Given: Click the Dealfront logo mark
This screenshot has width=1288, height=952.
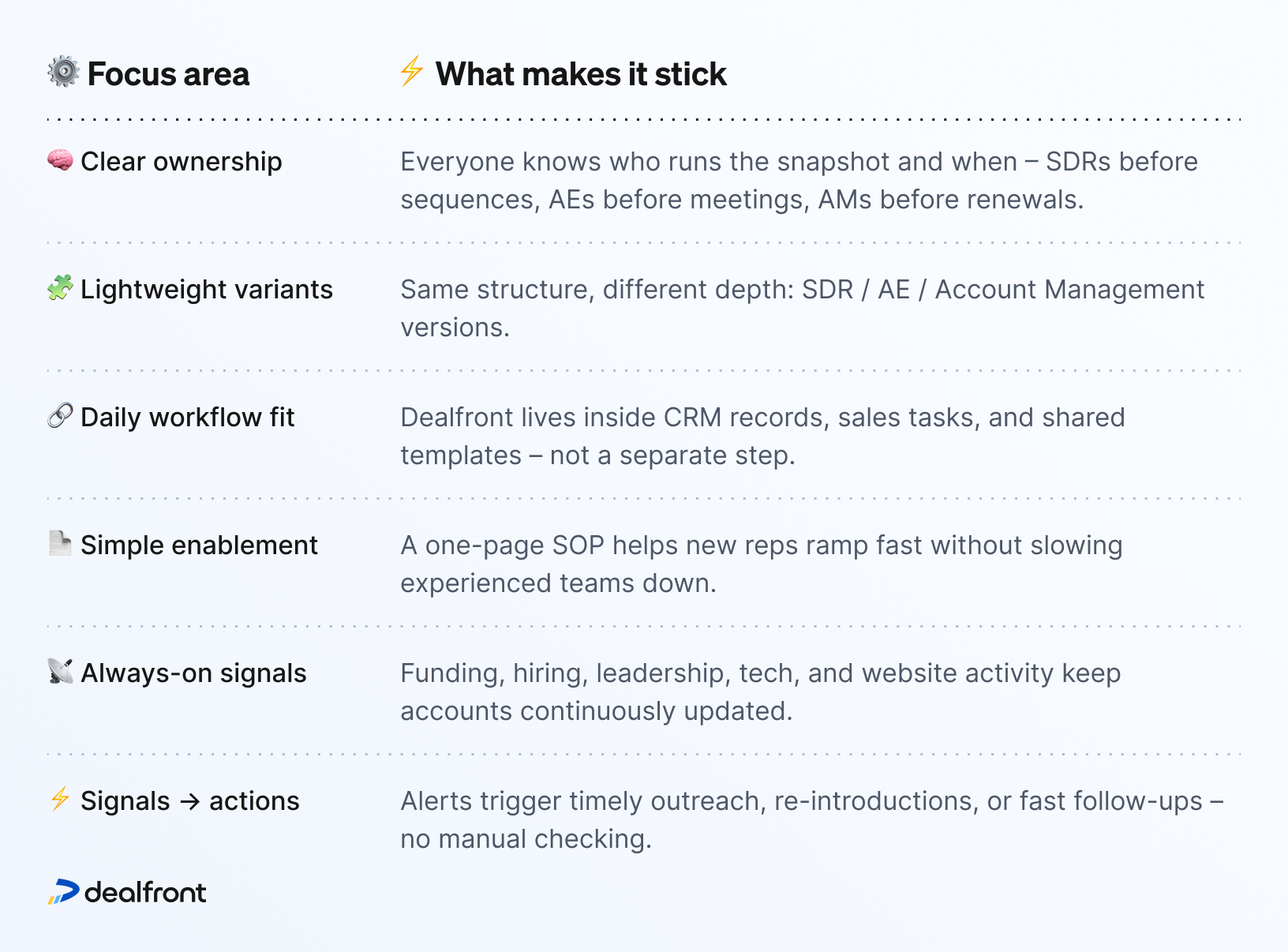Looking at the screenshot, I should [63, 892].
